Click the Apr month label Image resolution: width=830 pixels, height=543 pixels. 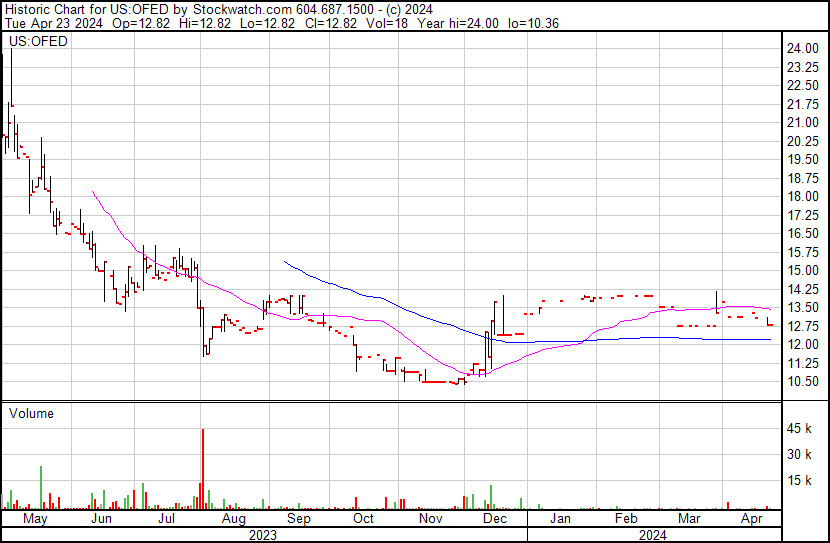click(751, 519)
